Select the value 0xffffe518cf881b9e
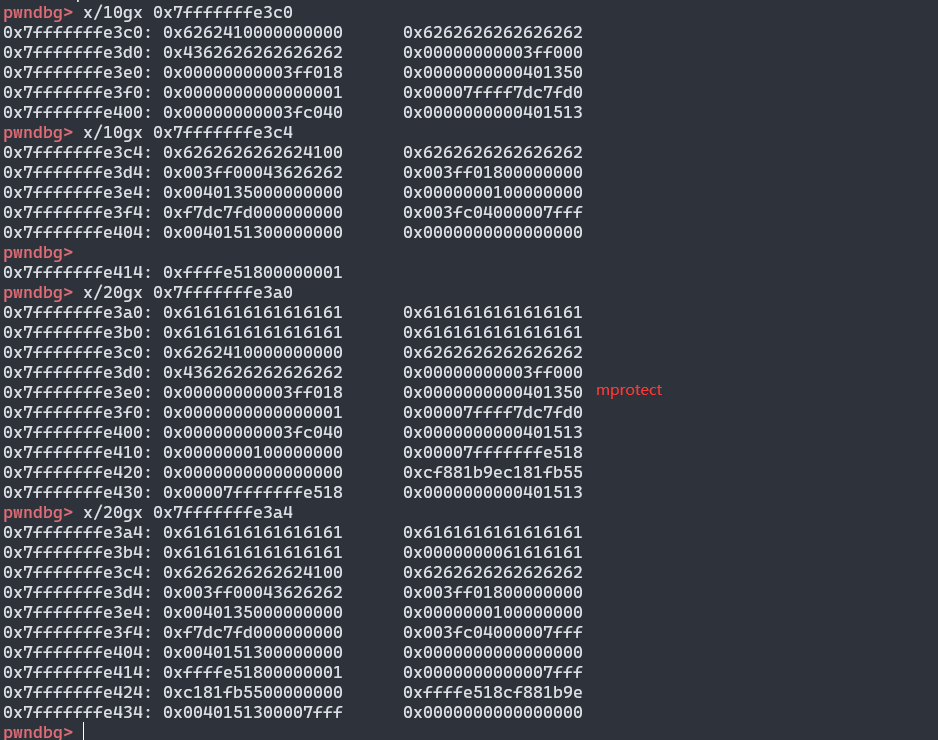 tap(493, 692)
